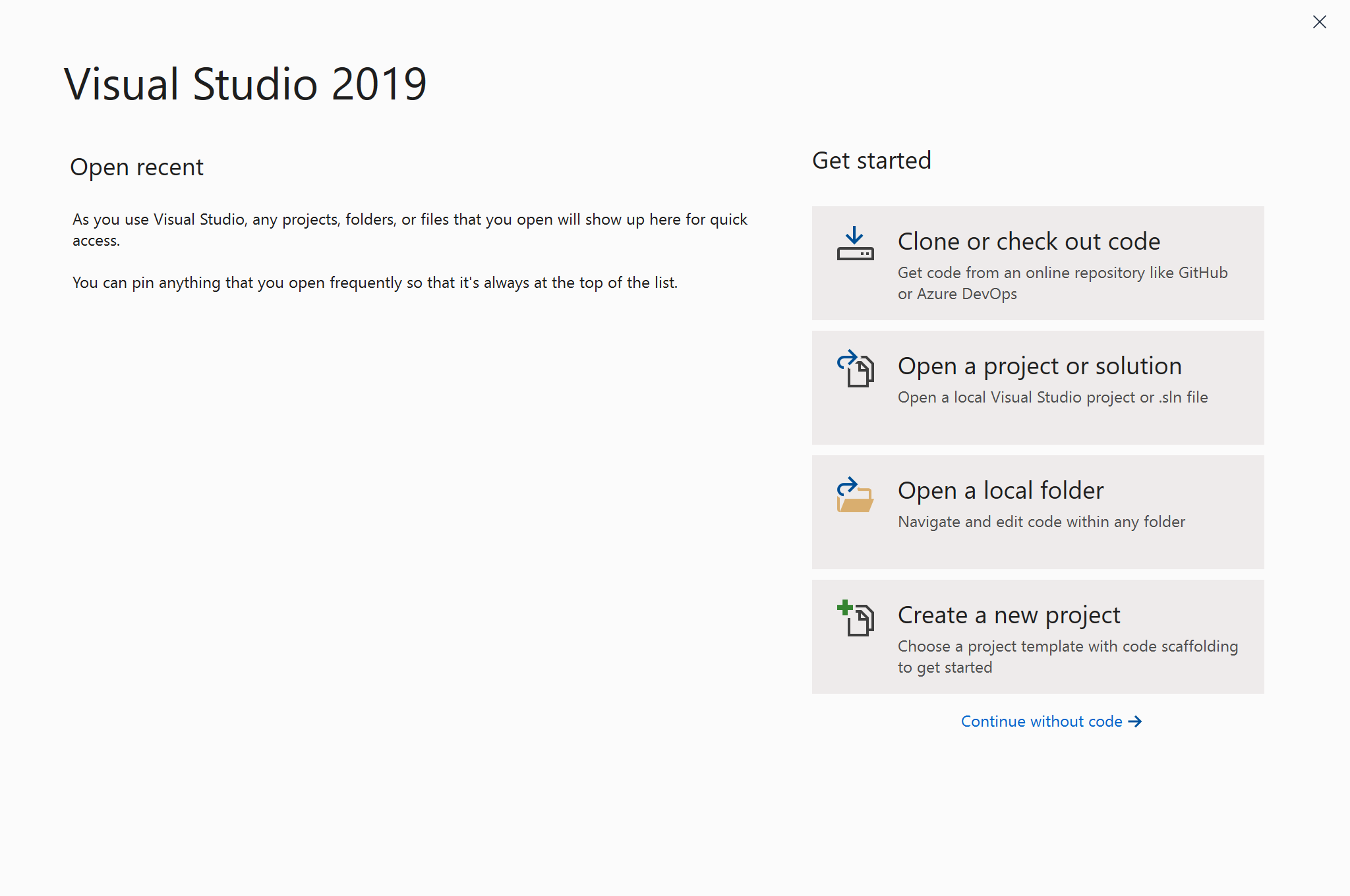1350x896 pixels.
Task: Click the open folder icon
Action: point(855,495)
